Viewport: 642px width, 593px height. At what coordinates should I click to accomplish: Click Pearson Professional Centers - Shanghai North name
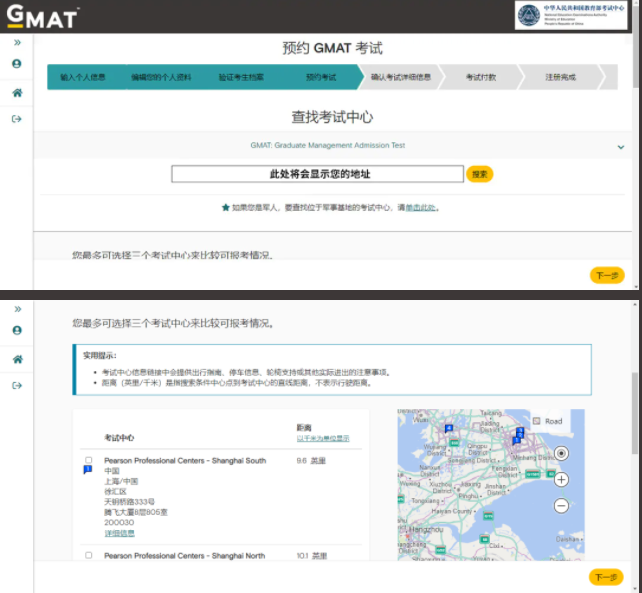coord(185,556)
